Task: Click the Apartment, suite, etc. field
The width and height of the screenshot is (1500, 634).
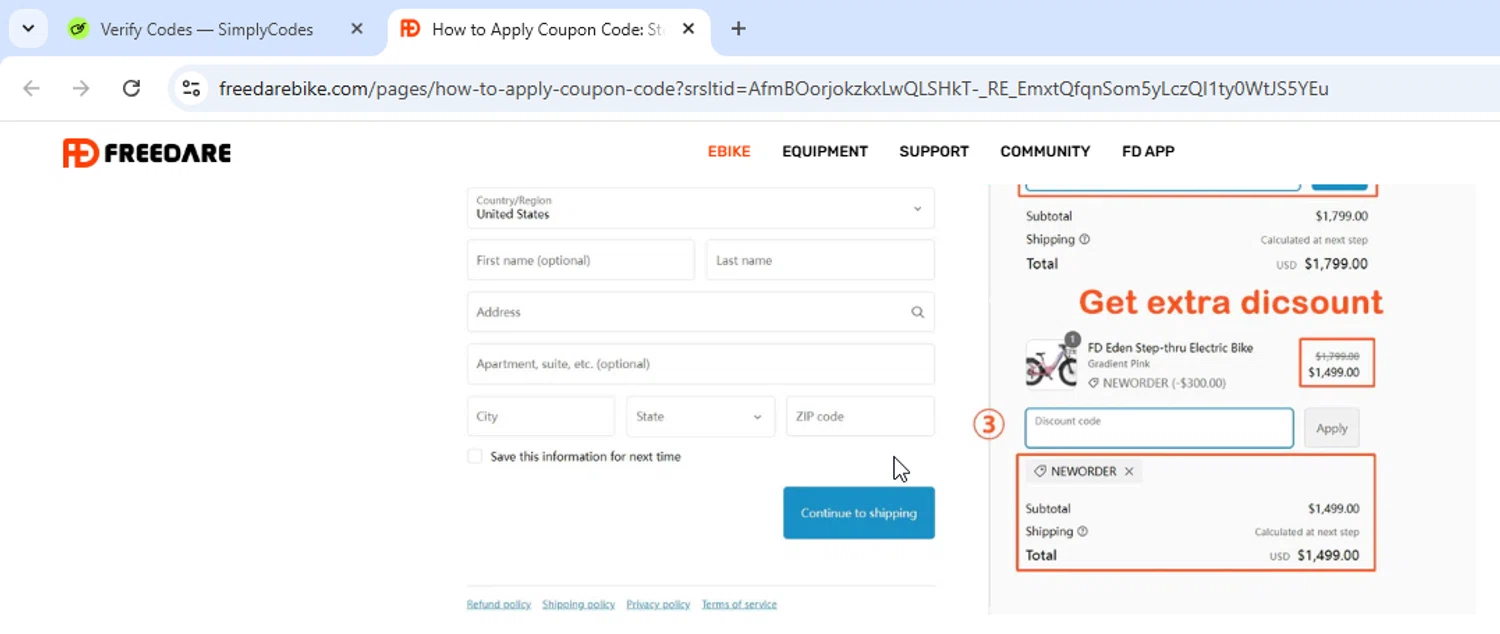Action: coord(700,364)
